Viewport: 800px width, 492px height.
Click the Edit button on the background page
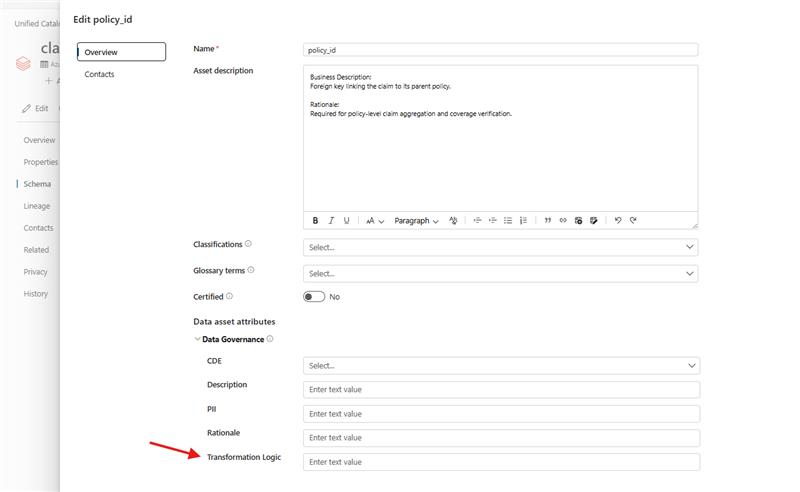(x=35, y=108)
